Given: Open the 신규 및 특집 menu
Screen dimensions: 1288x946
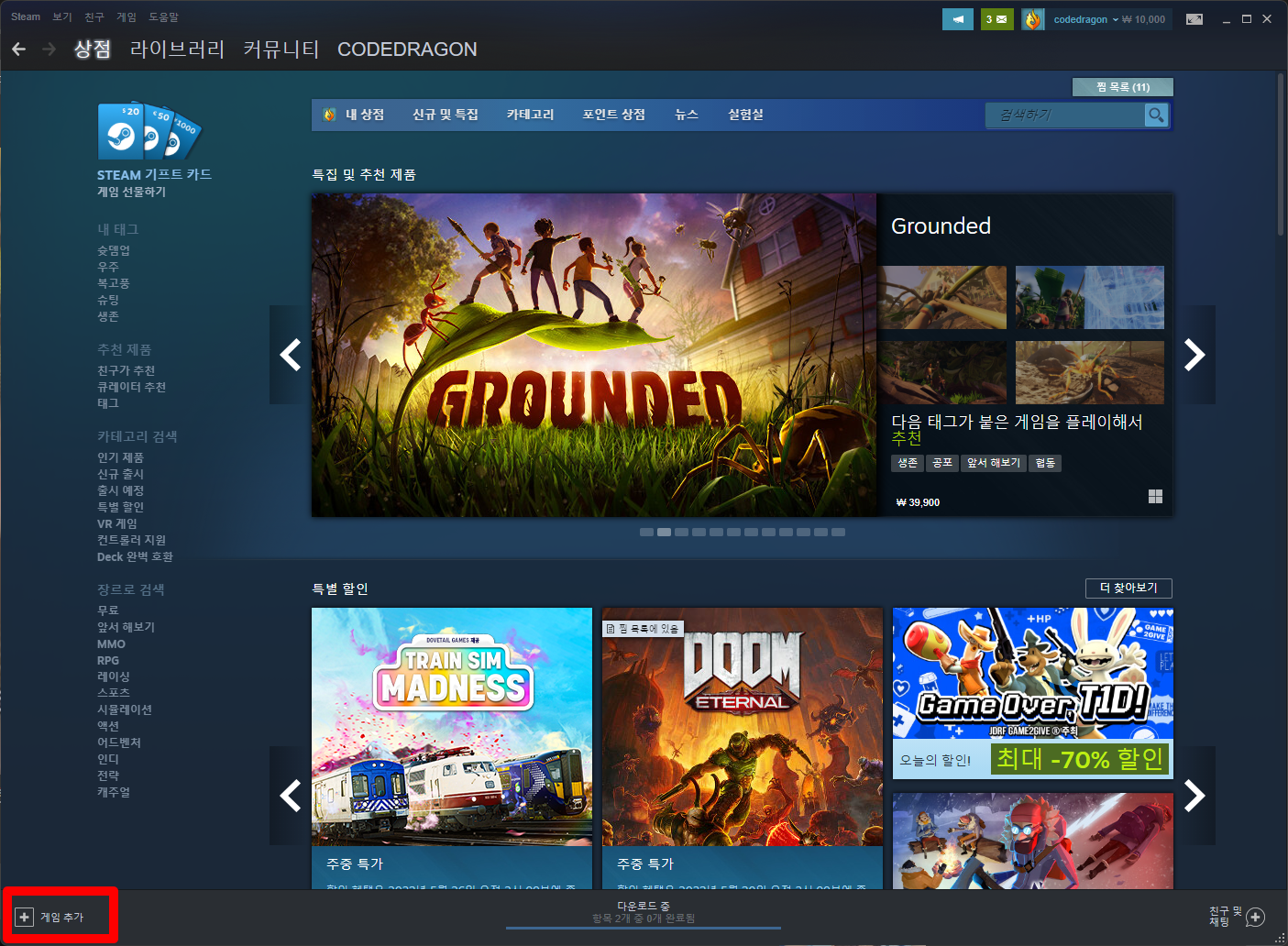Looking at the screenshot, I should pyautogui.click(x=446, y=115).
